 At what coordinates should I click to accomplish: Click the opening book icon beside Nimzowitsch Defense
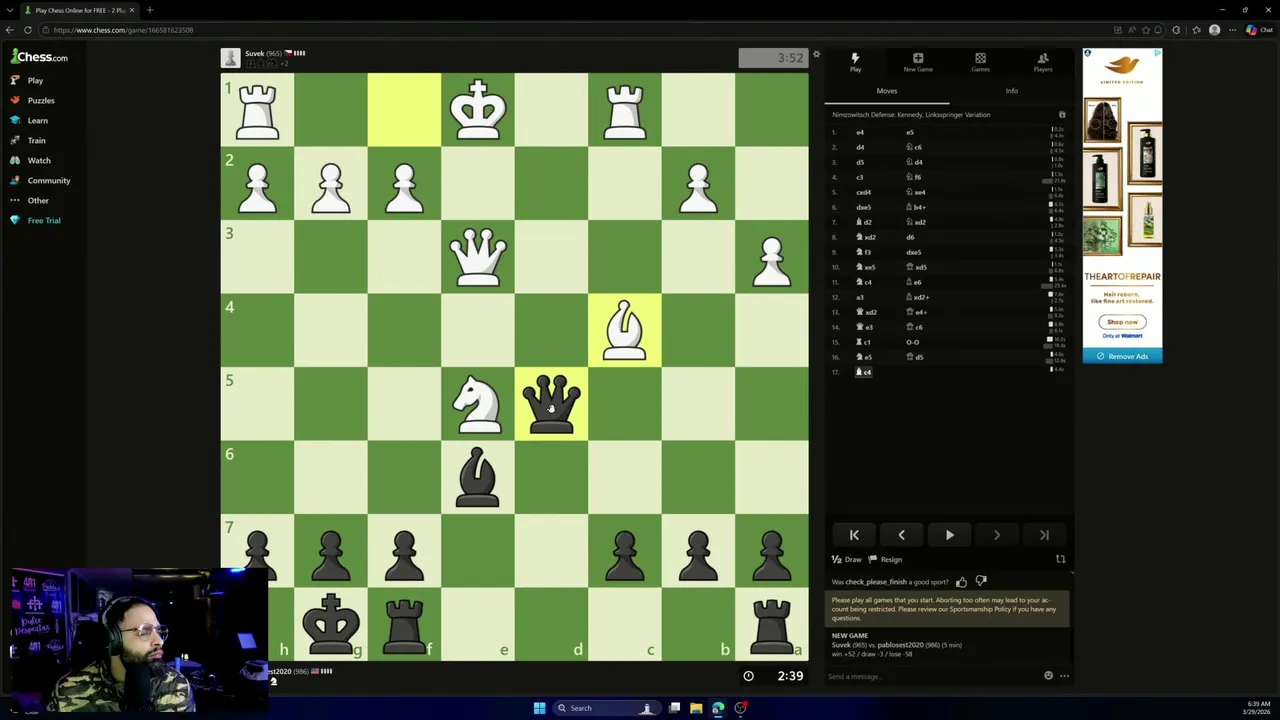pos(1062,115)
